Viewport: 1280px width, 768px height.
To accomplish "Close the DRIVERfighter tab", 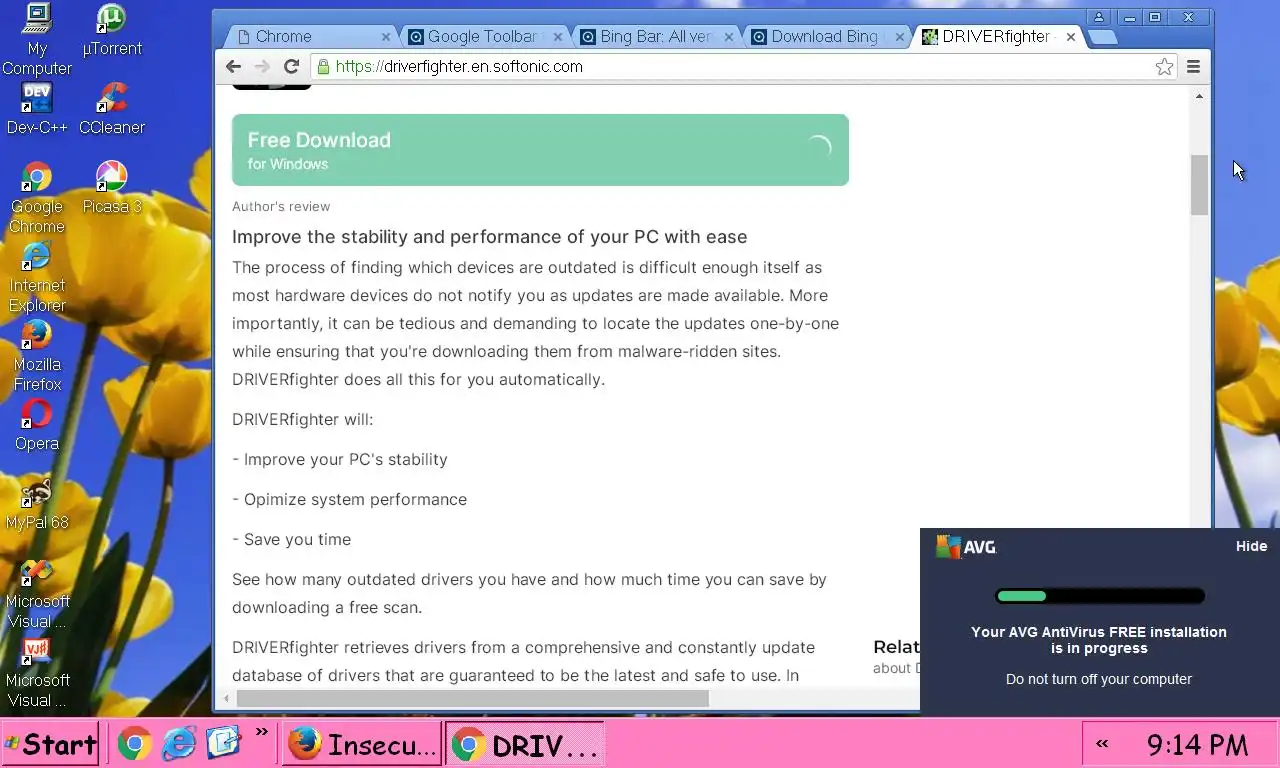I will (1071, 36).
